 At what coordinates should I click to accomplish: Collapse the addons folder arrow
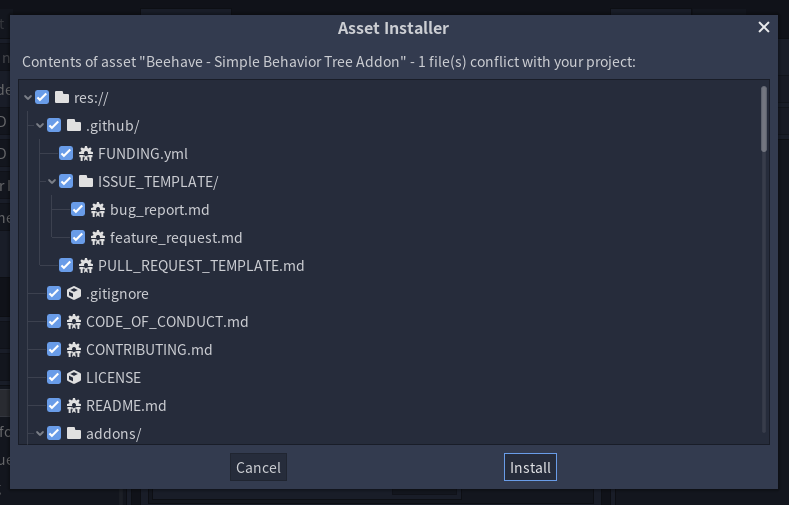[x=40, y=433]
